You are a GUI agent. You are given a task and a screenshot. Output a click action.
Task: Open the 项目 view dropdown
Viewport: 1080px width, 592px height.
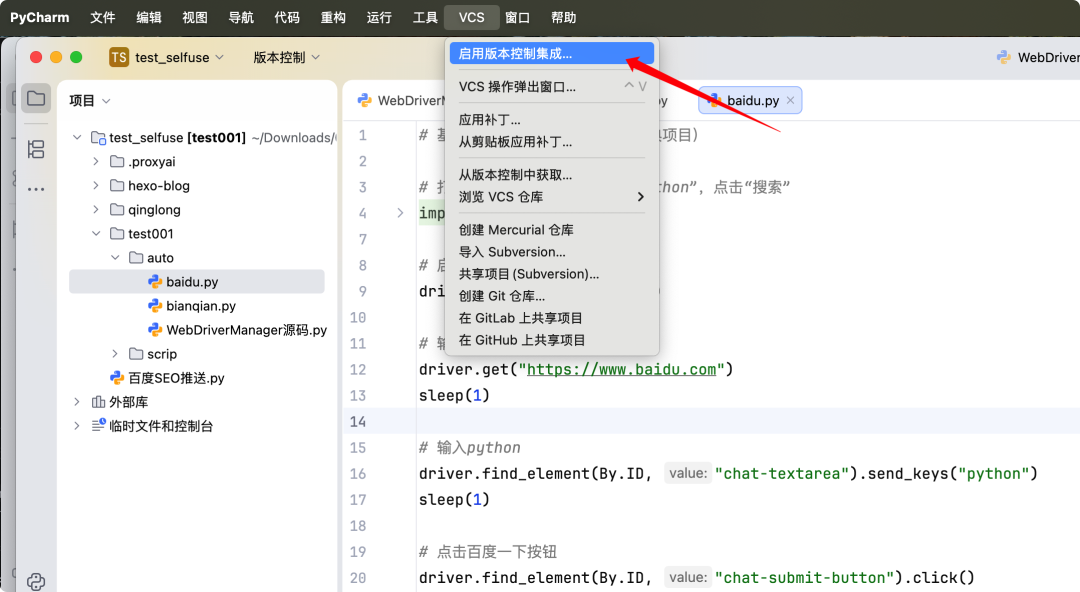click(x=90, y=101)
